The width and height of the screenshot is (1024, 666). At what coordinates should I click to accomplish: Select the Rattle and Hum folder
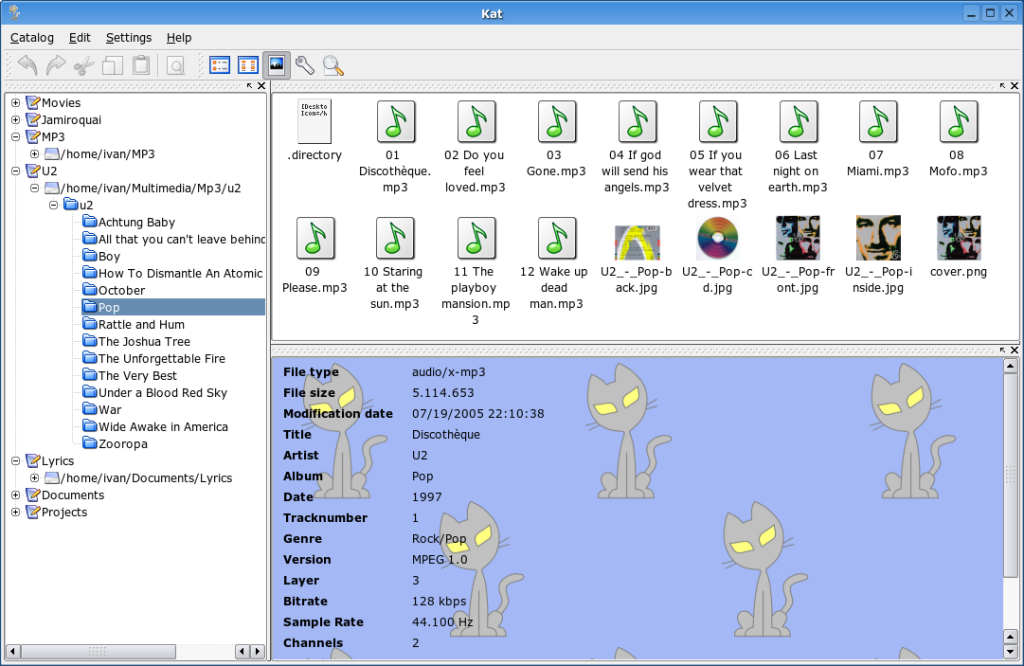click(133, 324)
